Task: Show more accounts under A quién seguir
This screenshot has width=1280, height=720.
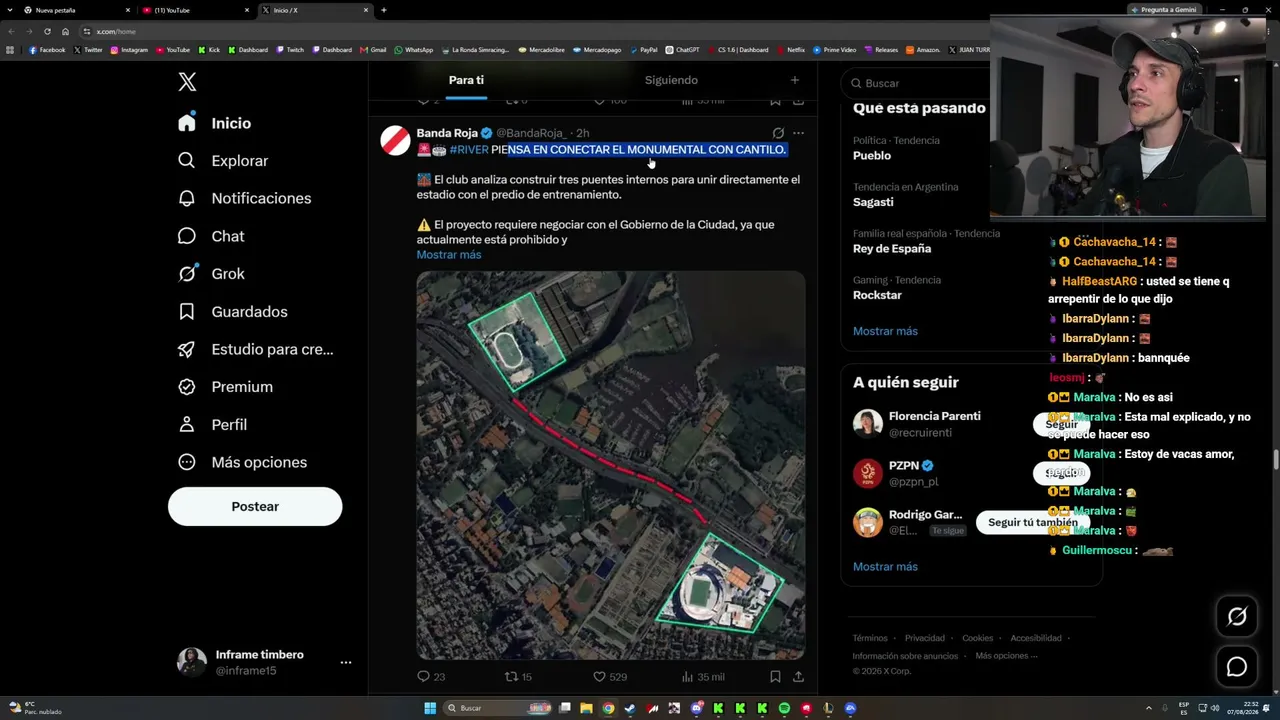Action: (885, 567)
